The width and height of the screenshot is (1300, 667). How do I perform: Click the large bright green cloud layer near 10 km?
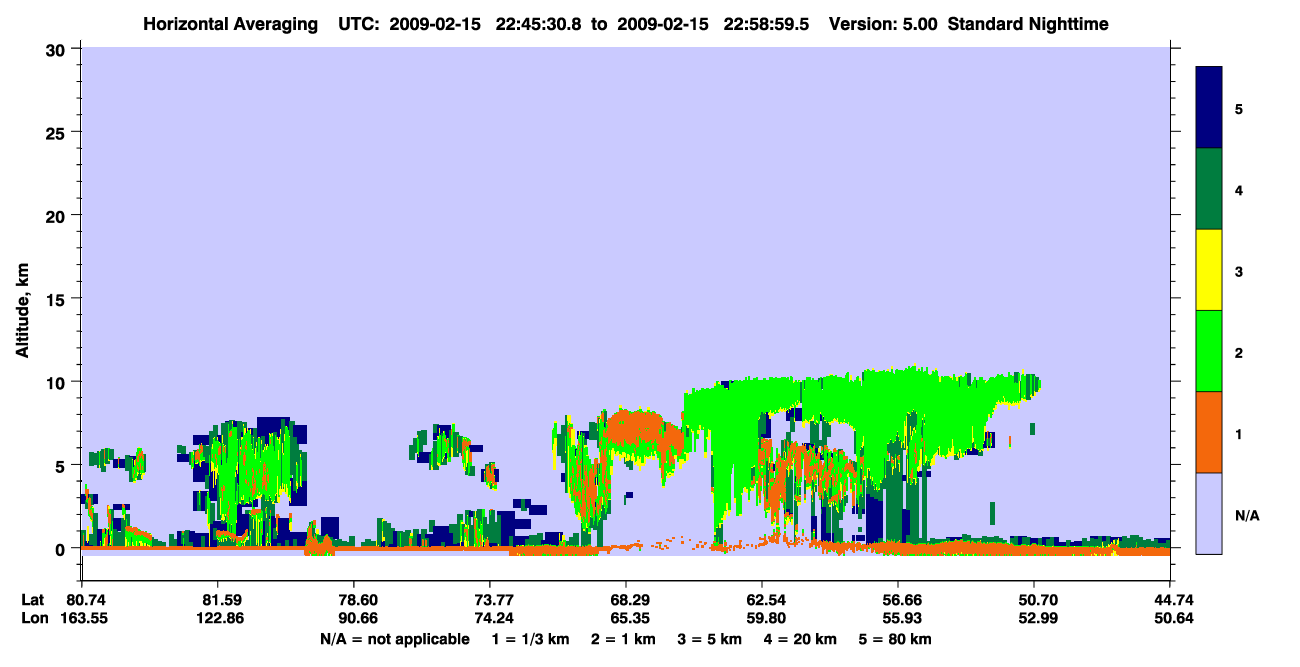pos(860,400)
